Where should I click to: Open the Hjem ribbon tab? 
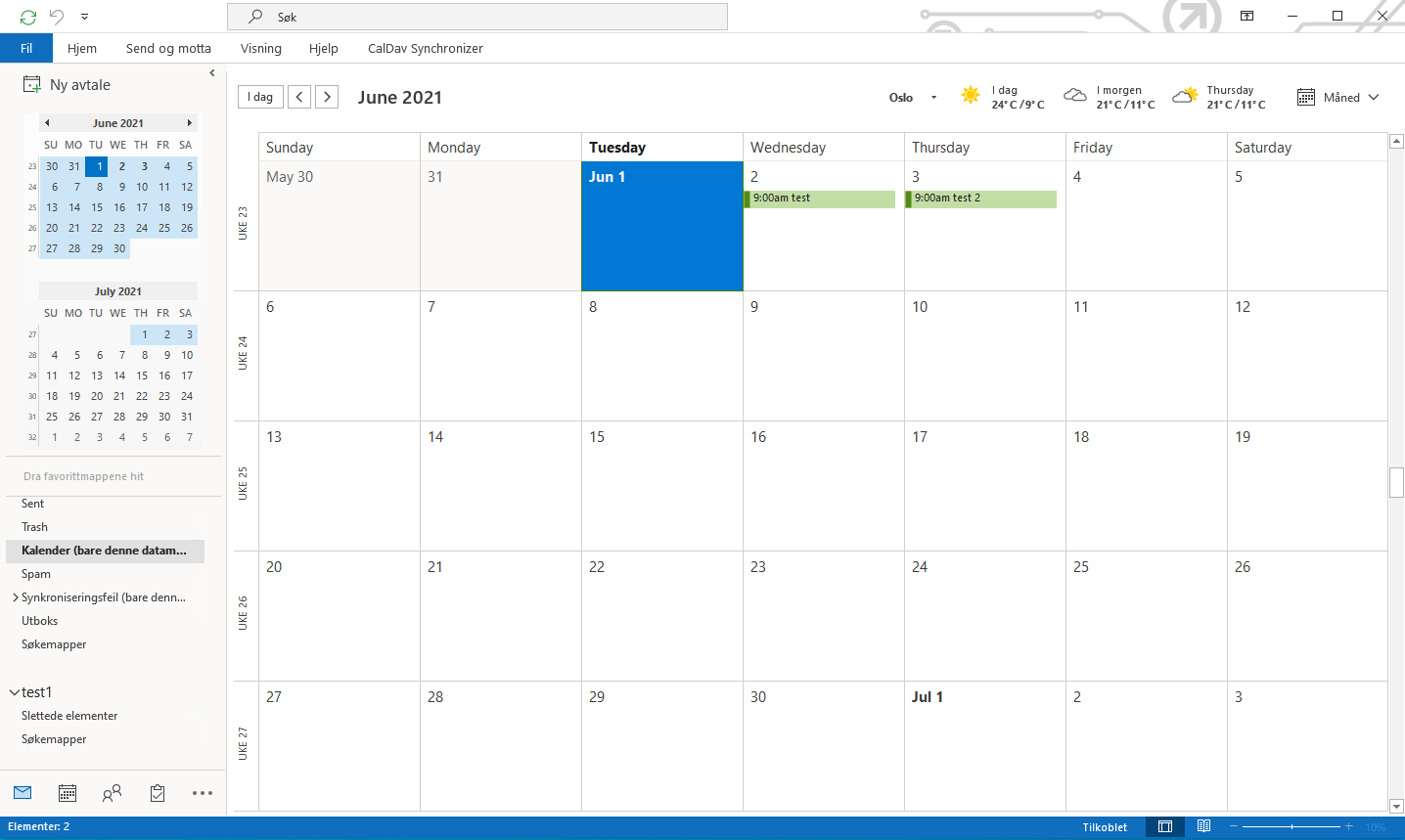(82, 48)
